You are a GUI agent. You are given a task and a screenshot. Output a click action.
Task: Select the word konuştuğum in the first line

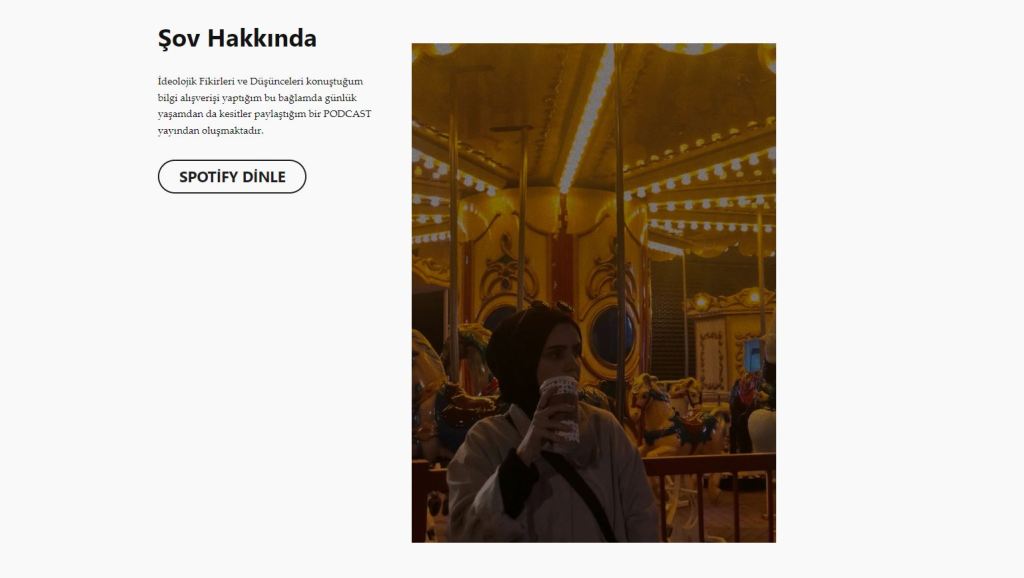[334, 82]
